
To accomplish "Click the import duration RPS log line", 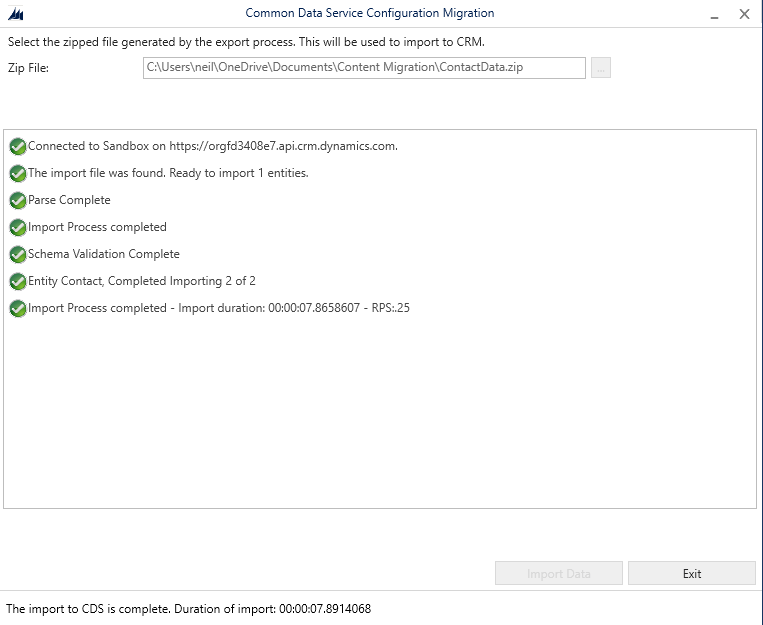I will click(218, 308).
